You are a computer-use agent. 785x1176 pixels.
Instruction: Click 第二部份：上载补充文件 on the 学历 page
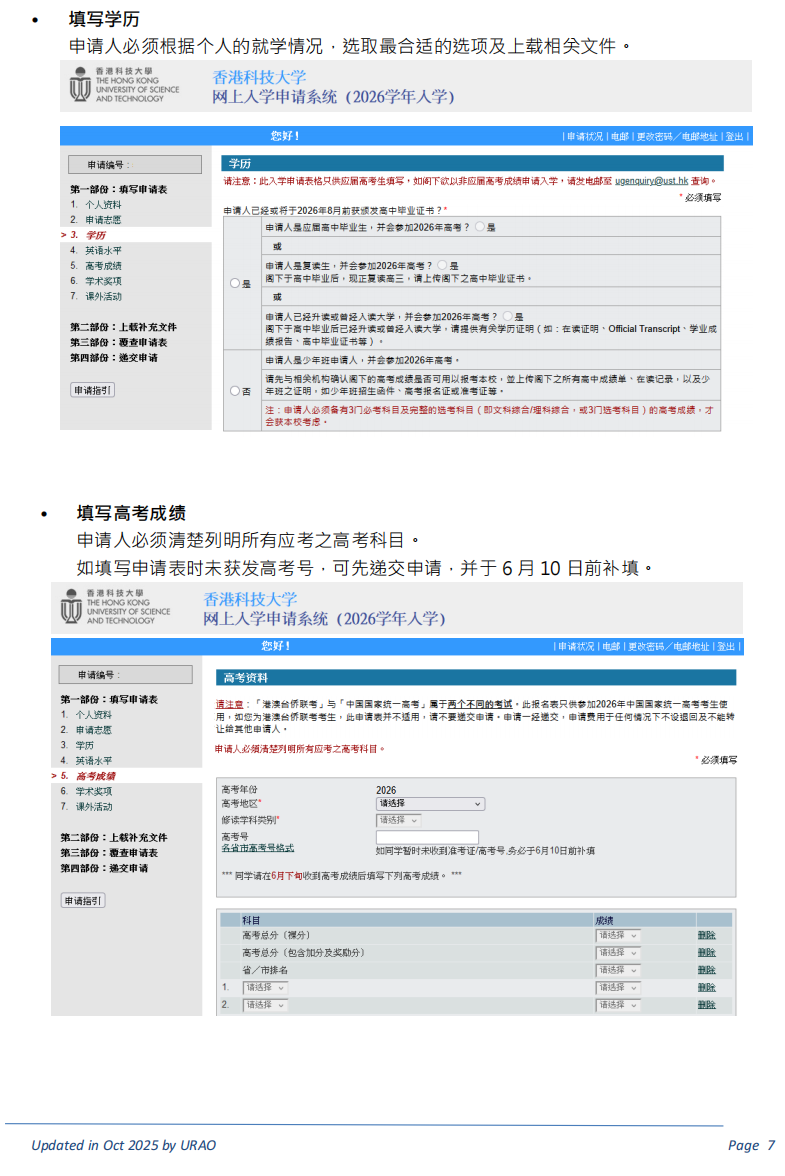(124, 327)
